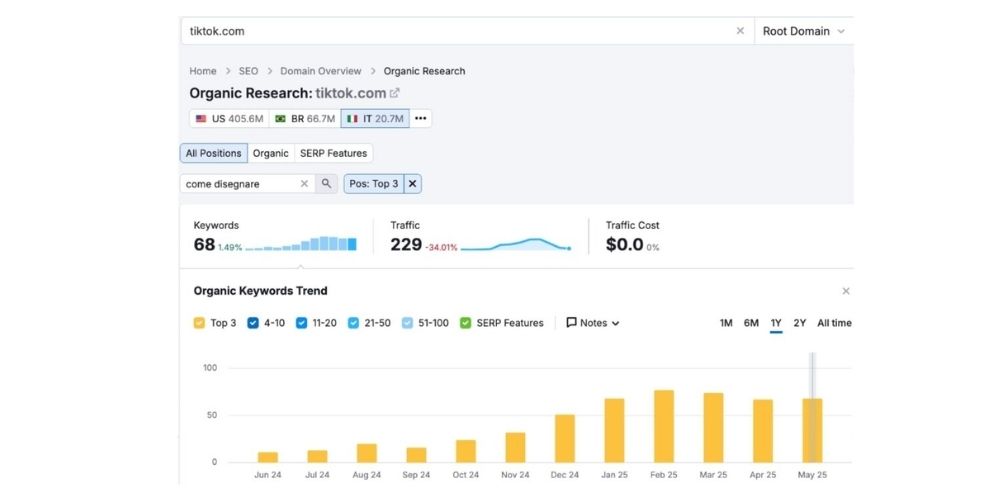This screenshot has height=500, width=1000.
Task: Click the Traffic trend sparkline
Action: coord(515,244)
